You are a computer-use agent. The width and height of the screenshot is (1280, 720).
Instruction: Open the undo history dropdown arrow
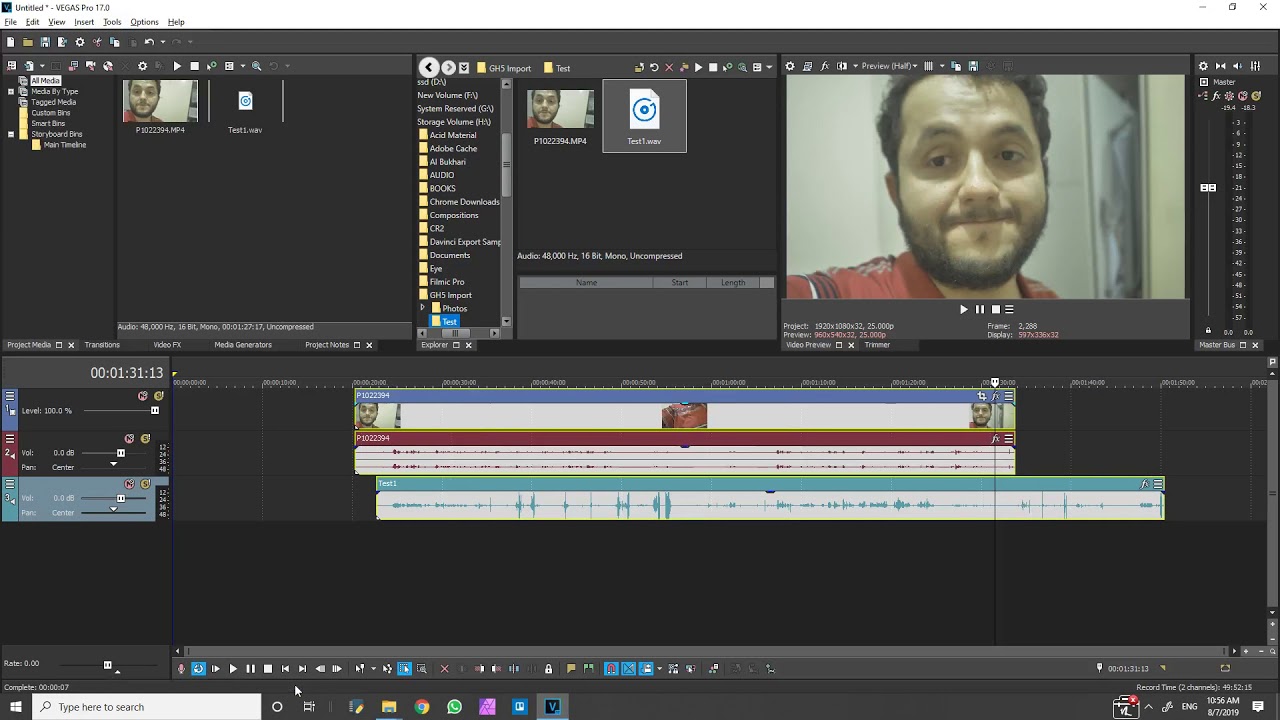click(161, 42)
